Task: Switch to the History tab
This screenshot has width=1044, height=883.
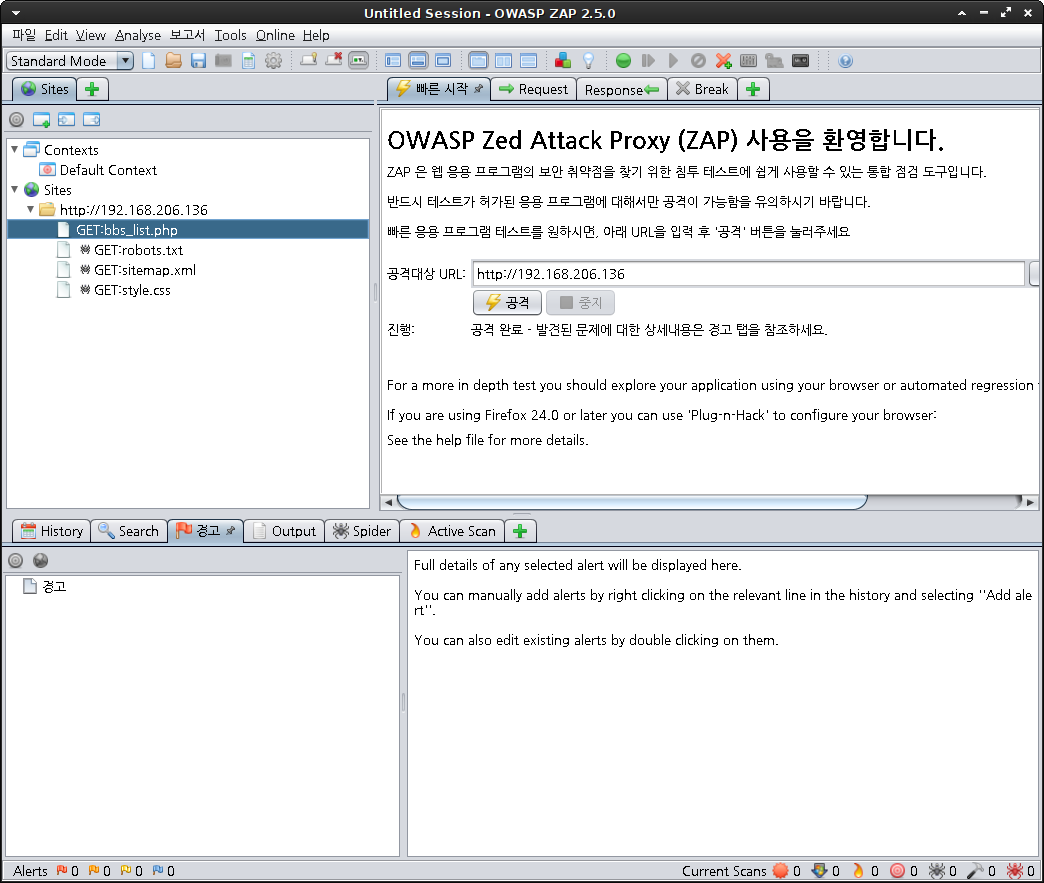Action: tap(52, 531)
